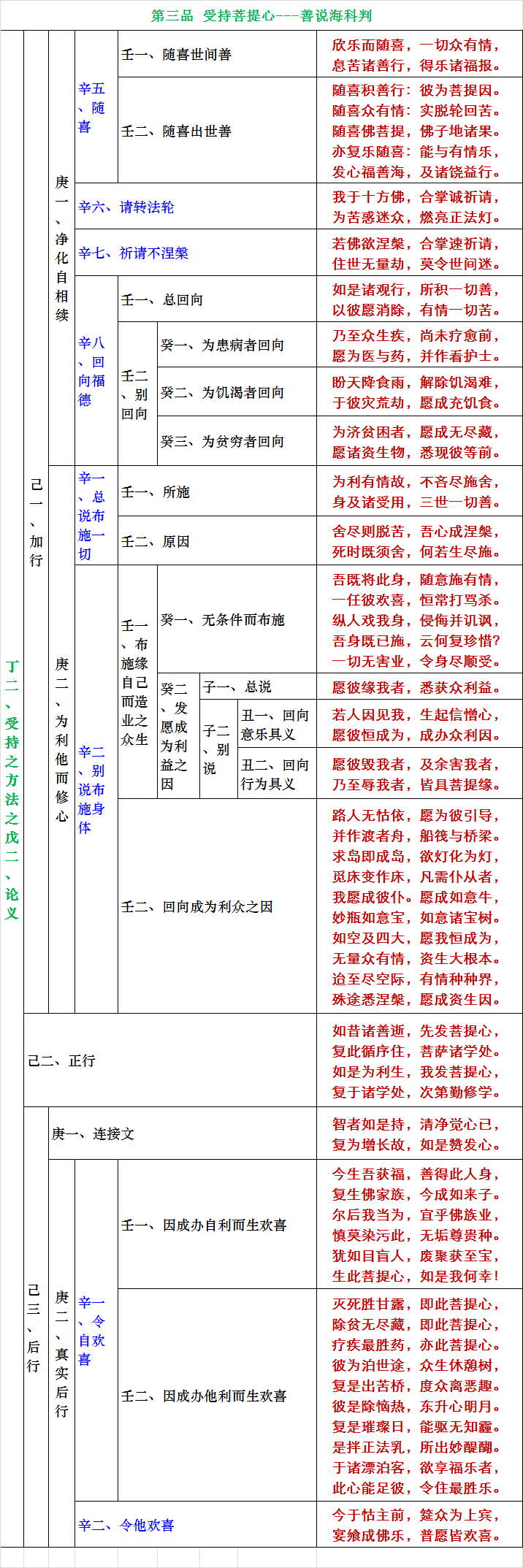Click the blue cell 辛八、回向福德
This screenshot has width=523, height=1568.
[96, 371]
